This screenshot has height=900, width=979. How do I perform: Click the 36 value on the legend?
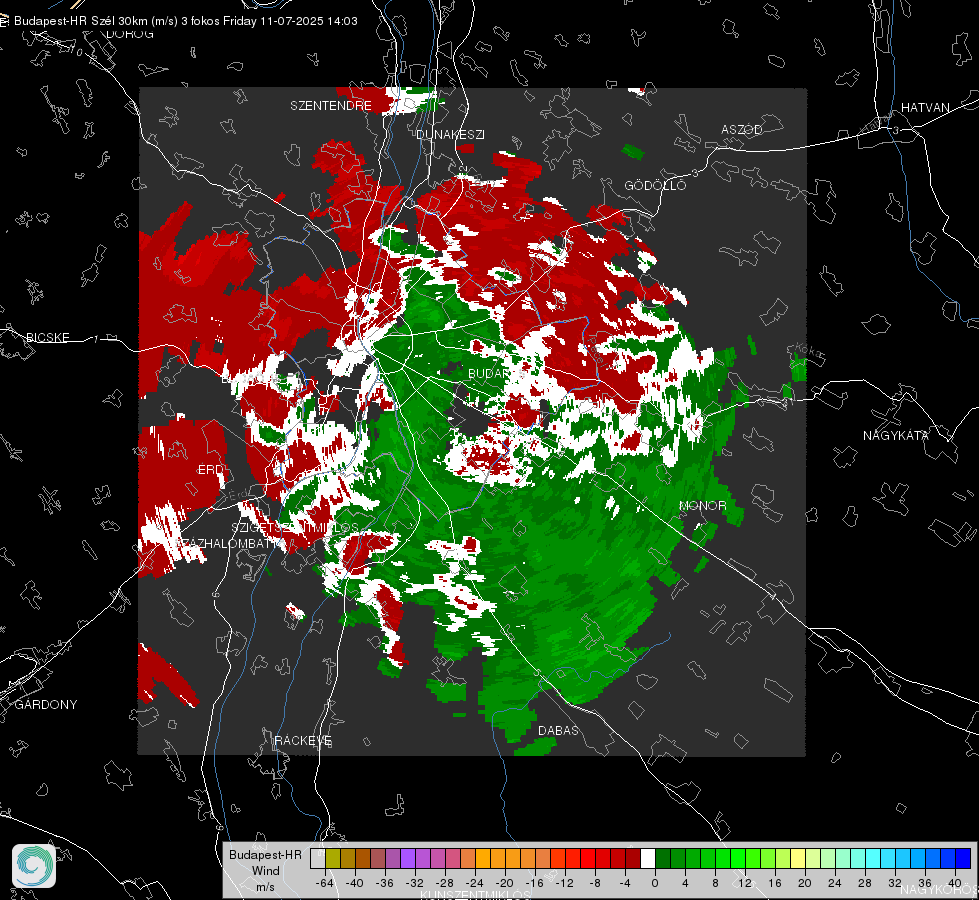(x=925, y=883)
